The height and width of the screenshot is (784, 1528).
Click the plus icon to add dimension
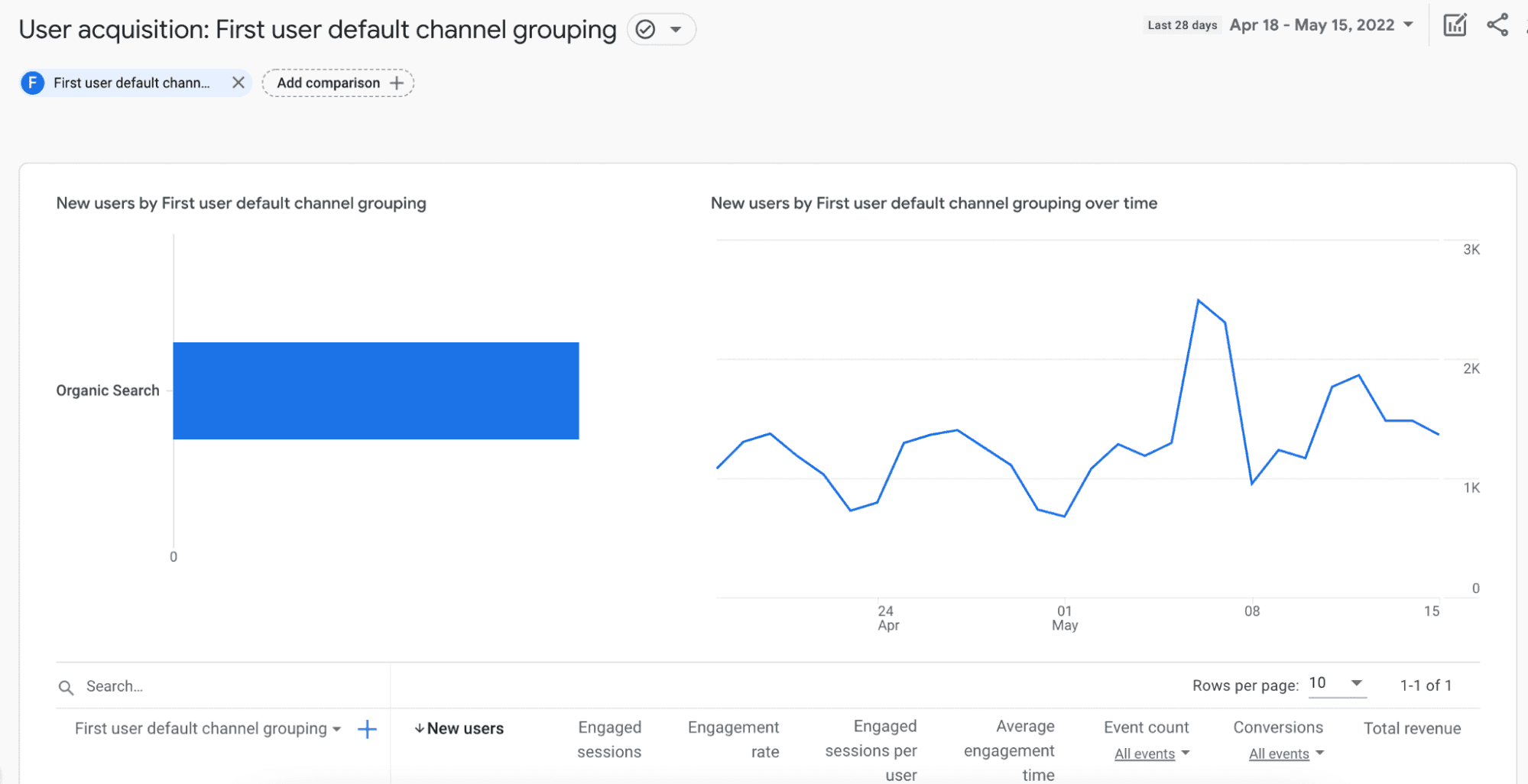(367, 729)
